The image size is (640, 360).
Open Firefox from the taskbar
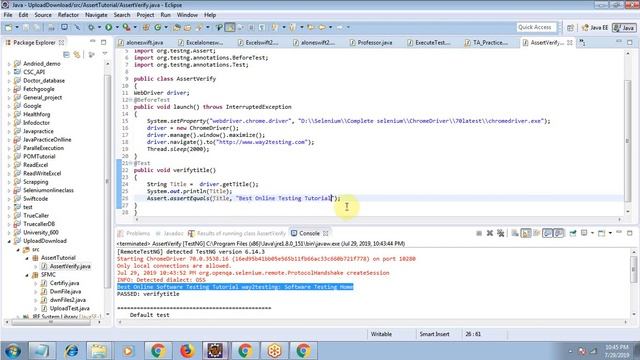point(187,351)
